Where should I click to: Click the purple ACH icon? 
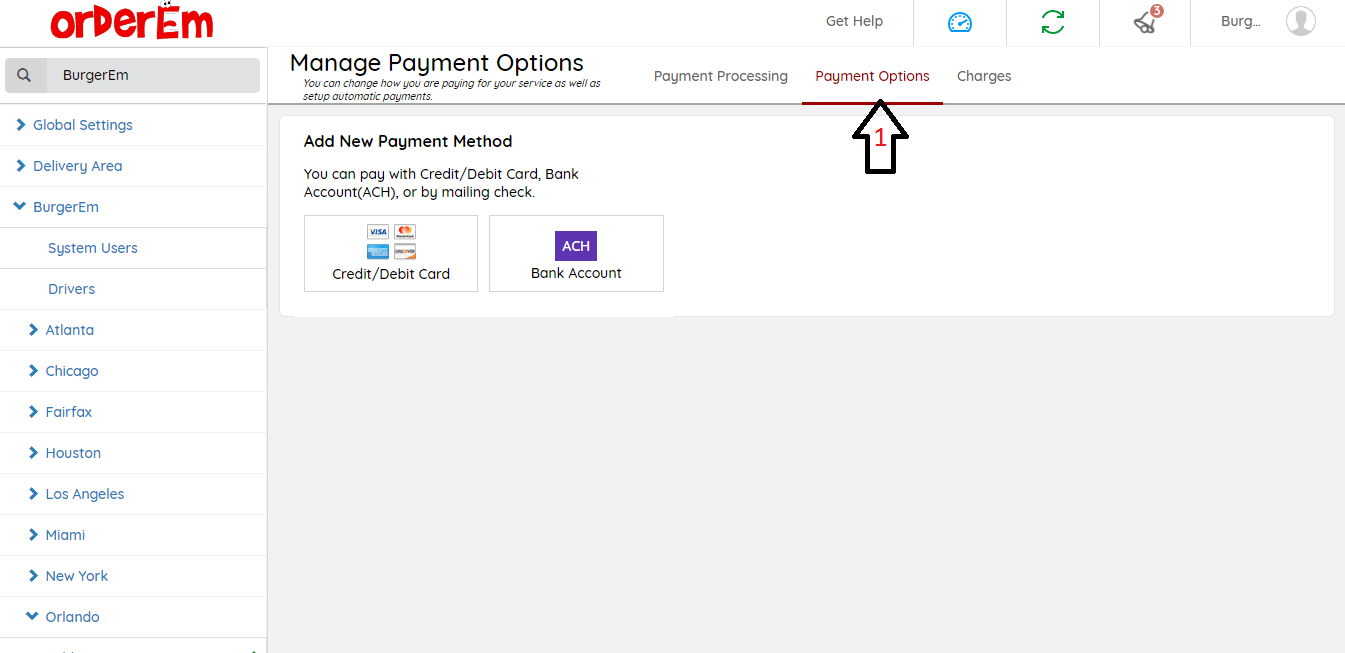coord(576,246)
